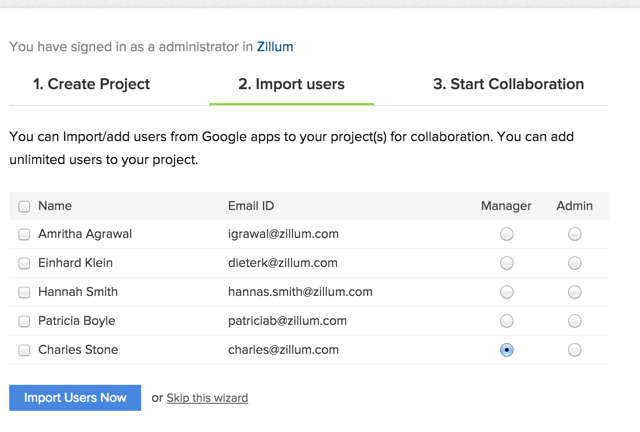This screenshot has height=432, width=640.
Task: Check the select-all checkbox beside Name
Action: pos(24,206)
